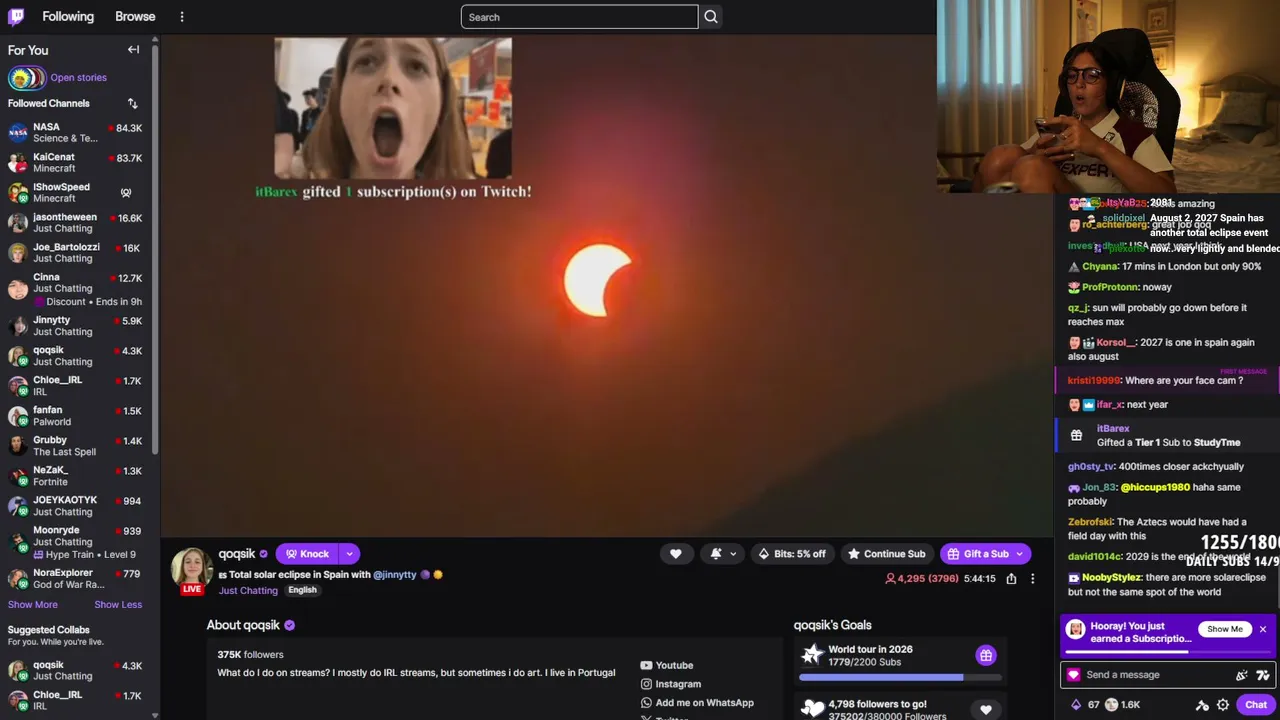Open the channel points balance icon

pyautogui.click(x=1076, y=705)
